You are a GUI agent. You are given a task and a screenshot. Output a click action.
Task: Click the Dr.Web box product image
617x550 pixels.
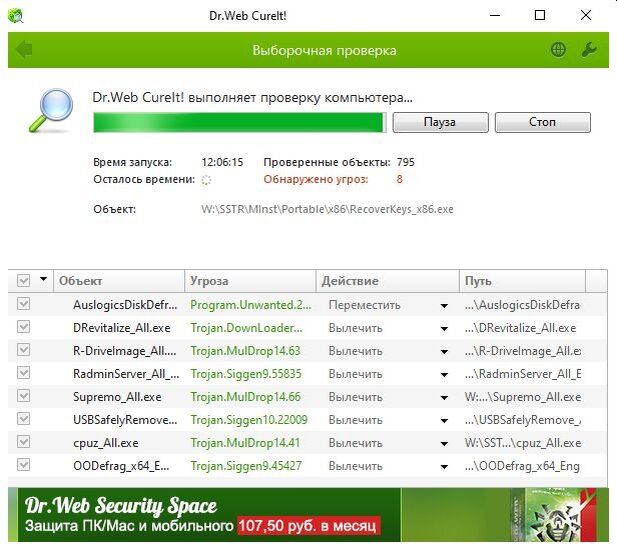tap(554, 515)
